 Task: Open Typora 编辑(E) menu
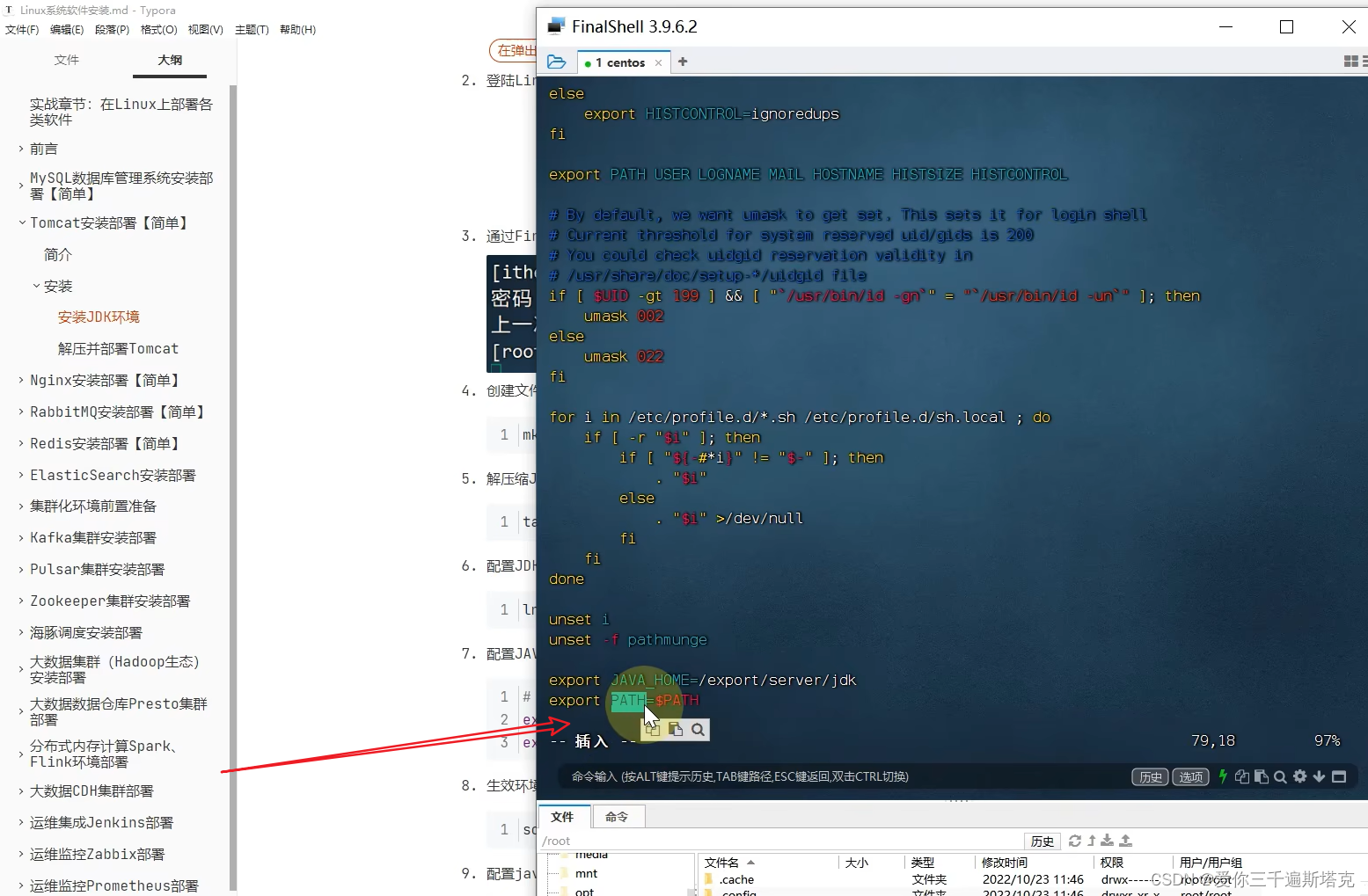point(67,30)
